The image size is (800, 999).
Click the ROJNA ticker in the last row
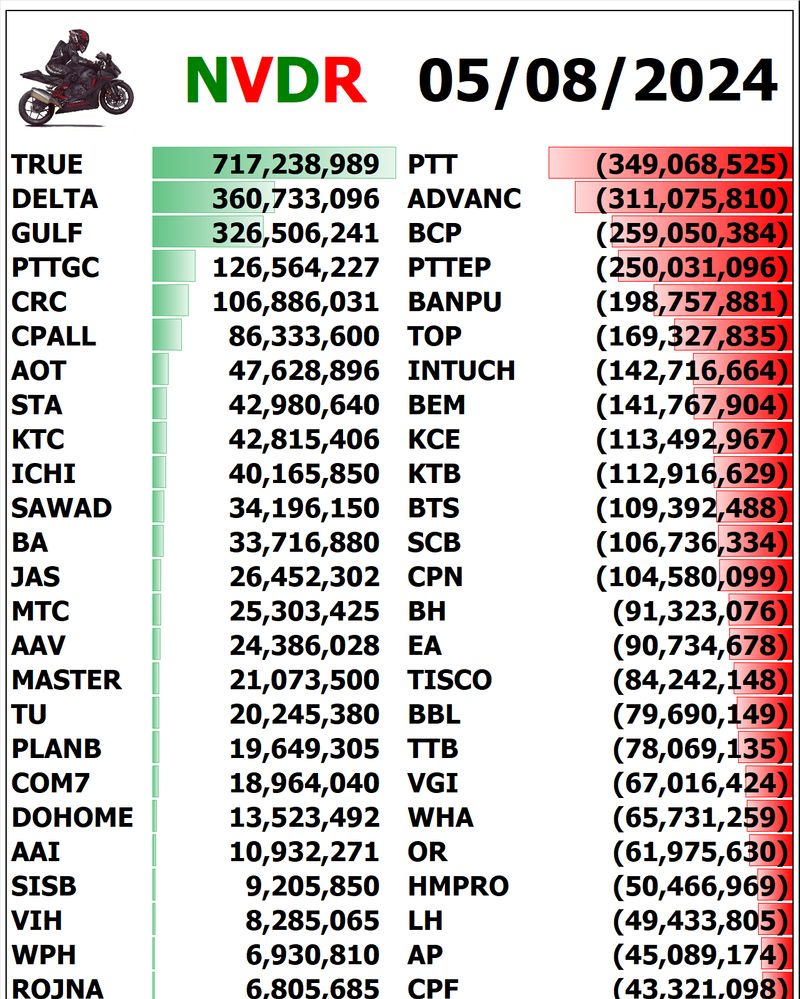point(57,988)
